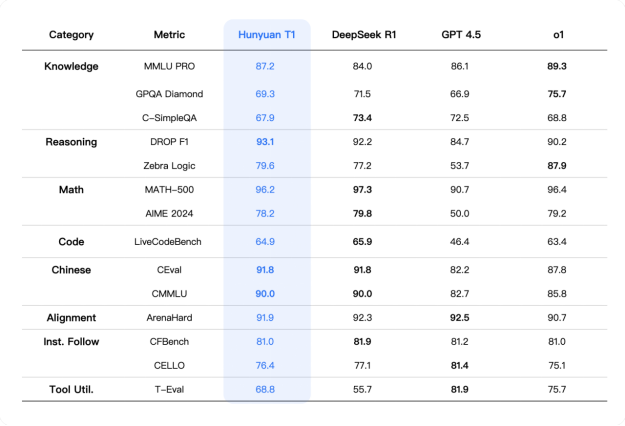Click the Category column header
625x426 pixels.
71,35
